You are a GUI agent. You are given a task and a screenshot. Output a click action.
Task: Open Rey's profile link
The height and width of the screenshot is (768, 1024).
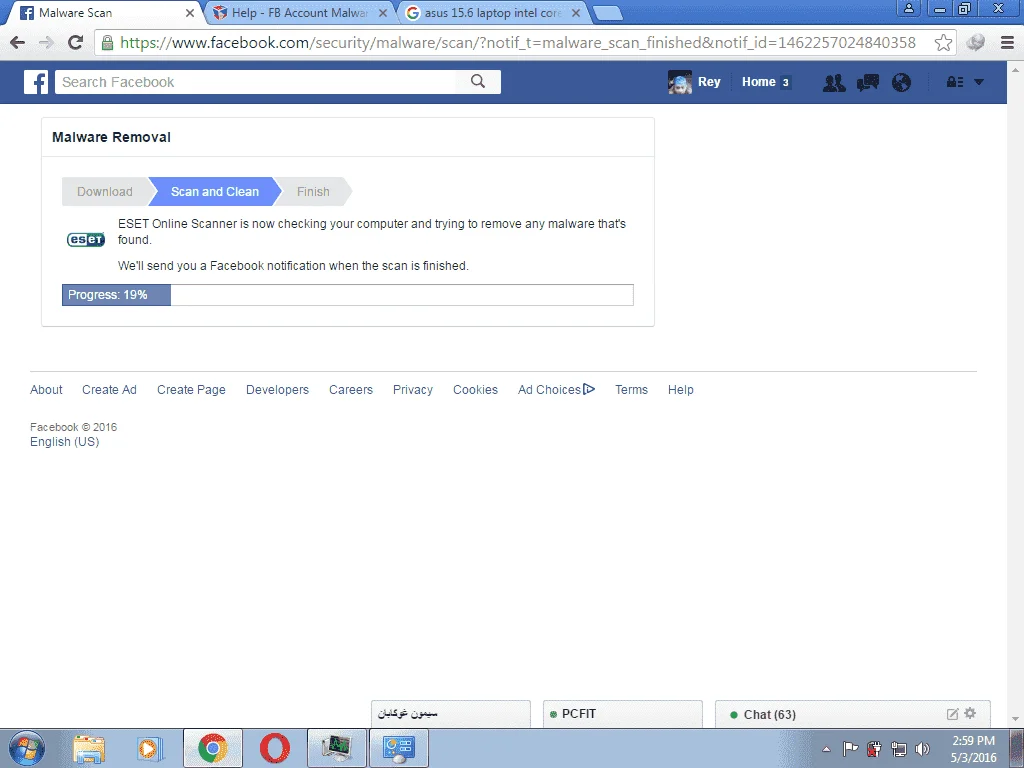[x=709, y=82]
